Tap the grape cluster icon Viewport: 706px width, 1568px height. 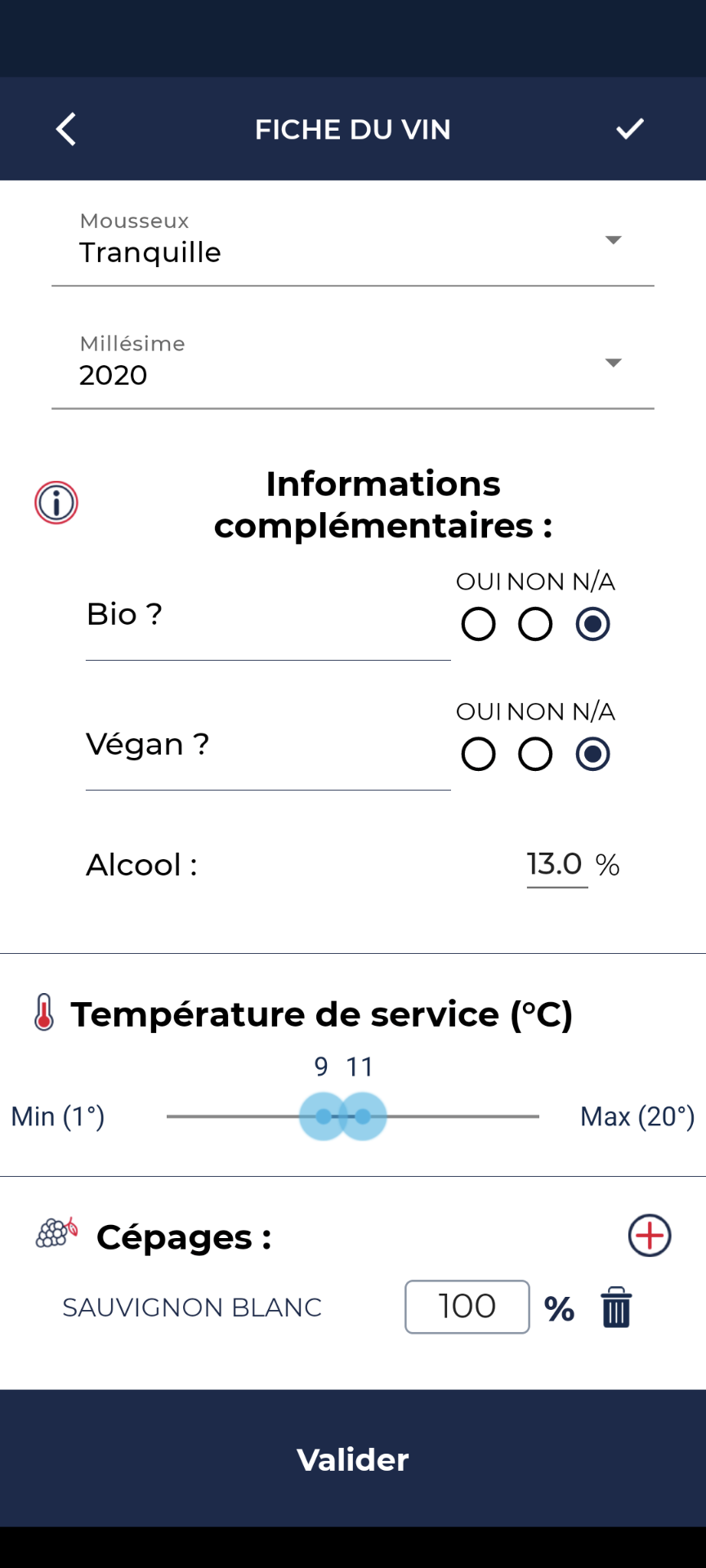point(56,1233)
